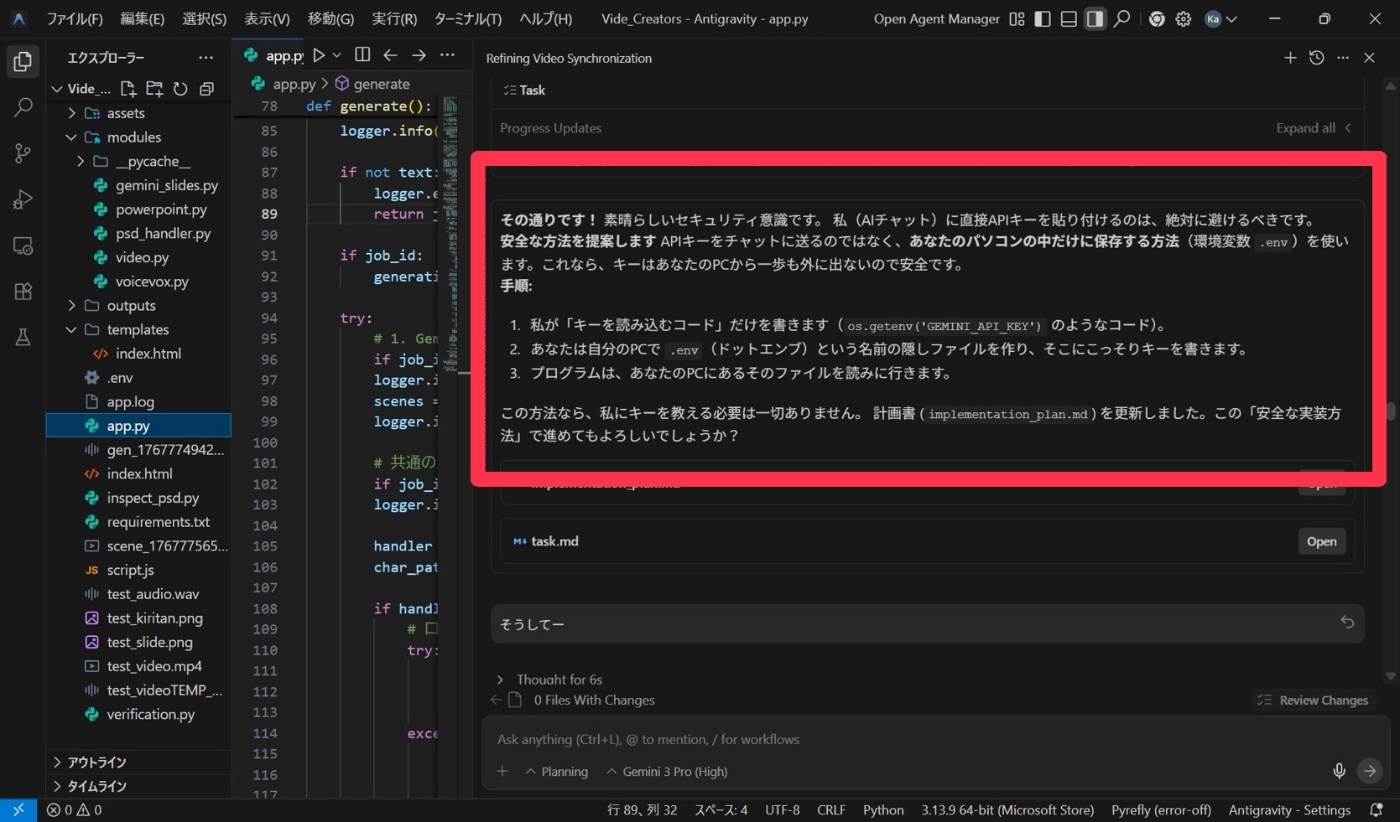Open the Ka account dropdown

(x=1221, y=19)
